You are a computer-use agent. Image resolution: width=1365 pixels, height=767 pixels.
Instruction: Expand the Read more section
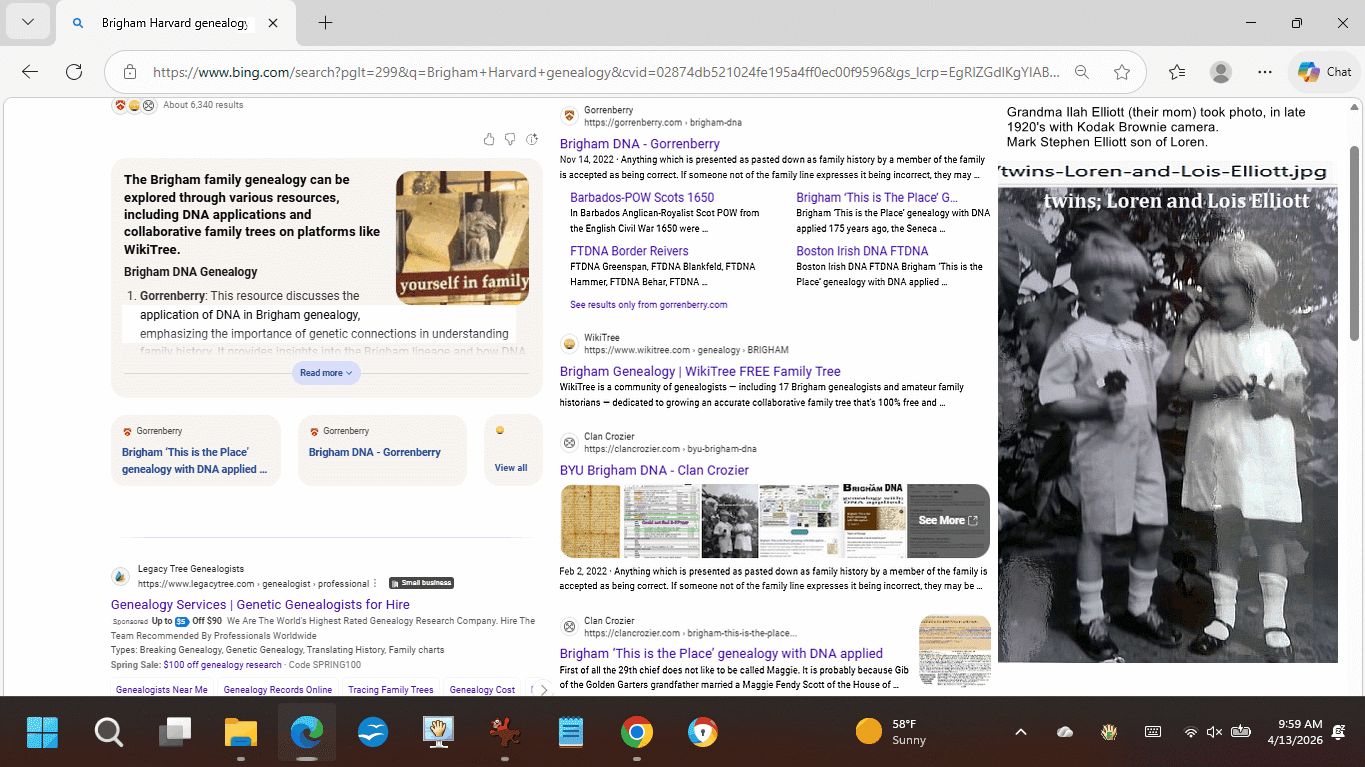326,373
